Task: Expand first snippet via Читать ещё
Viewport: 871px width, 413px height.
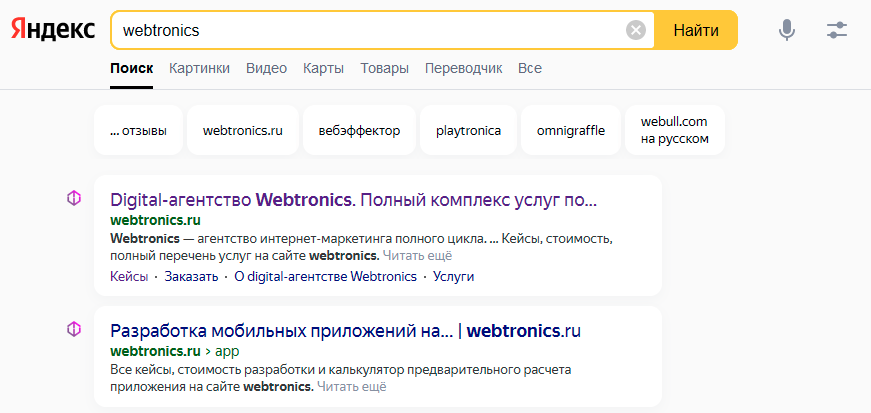Action: tap(410, 256)
